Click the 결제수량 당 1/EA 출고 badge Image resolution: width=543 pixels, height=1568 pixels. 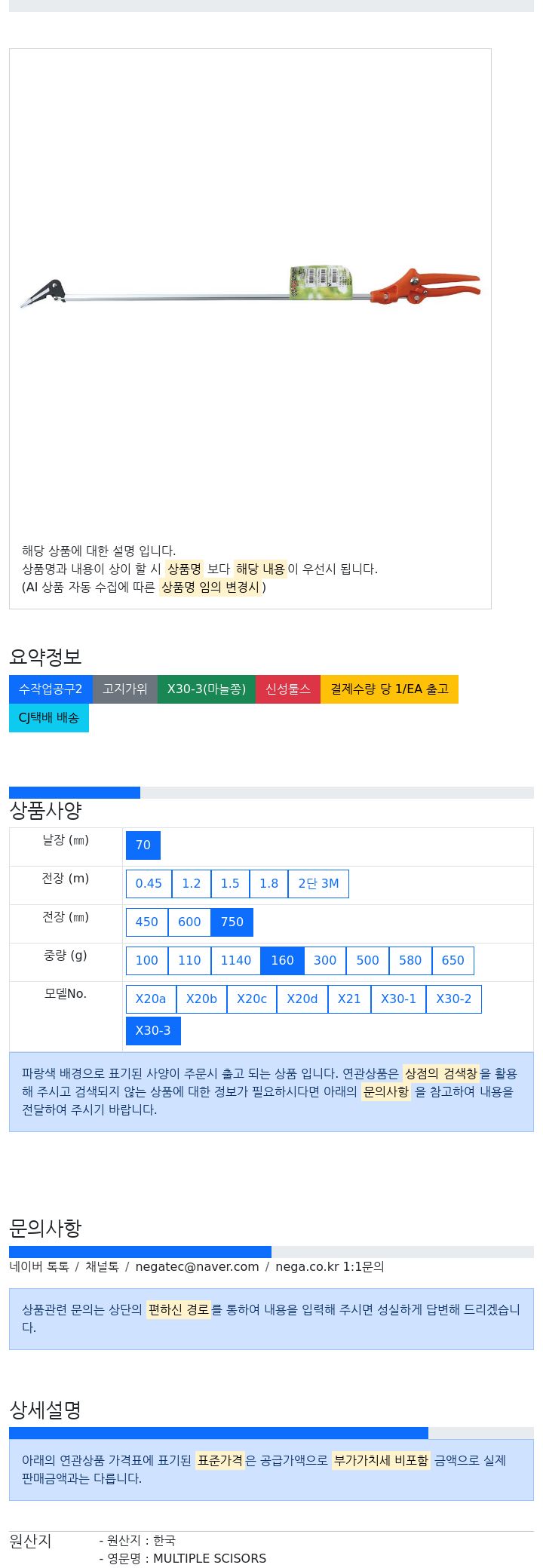point(389,689)
